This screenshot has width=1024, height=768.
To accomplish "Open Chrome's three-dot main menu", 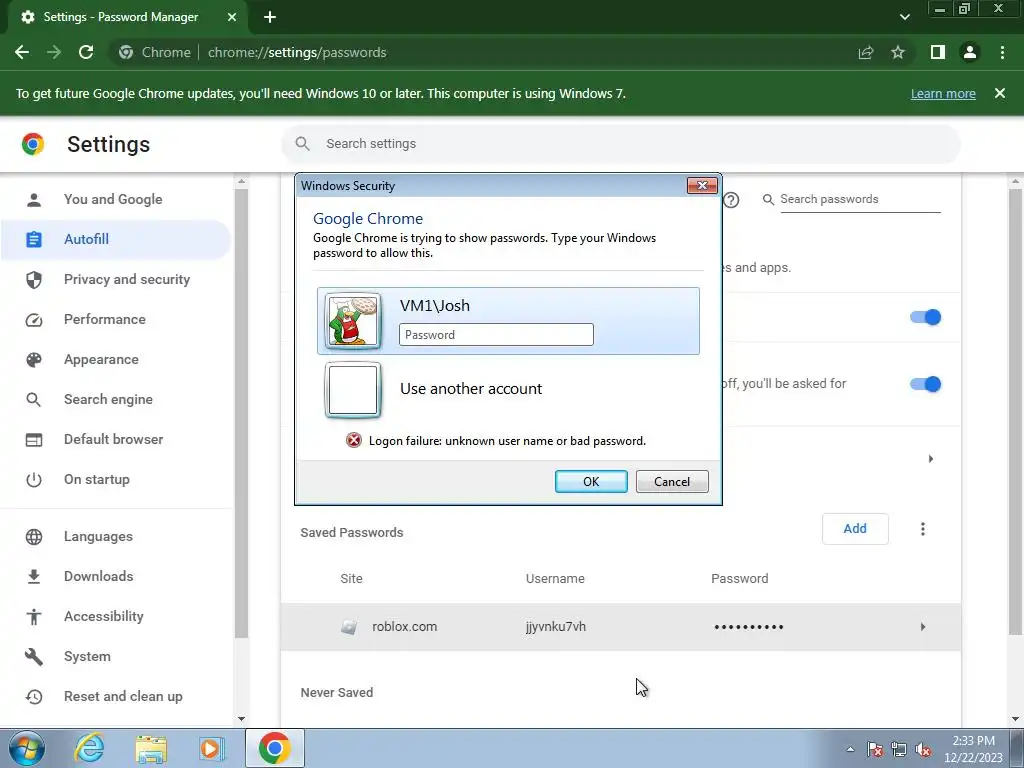I will (1002, 52).
